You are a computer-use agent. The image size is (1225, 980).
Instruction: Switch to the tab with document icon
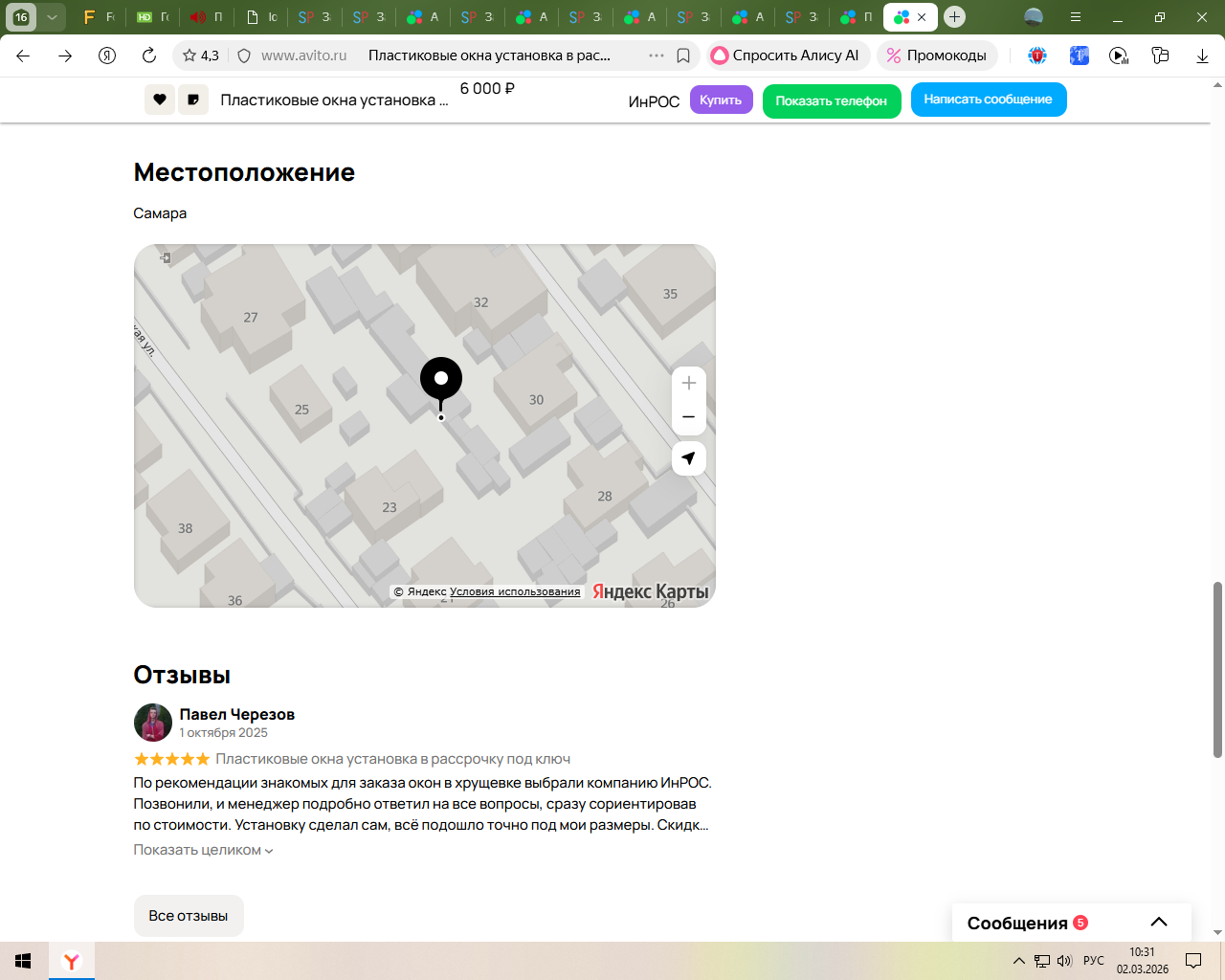coord(260,17)
